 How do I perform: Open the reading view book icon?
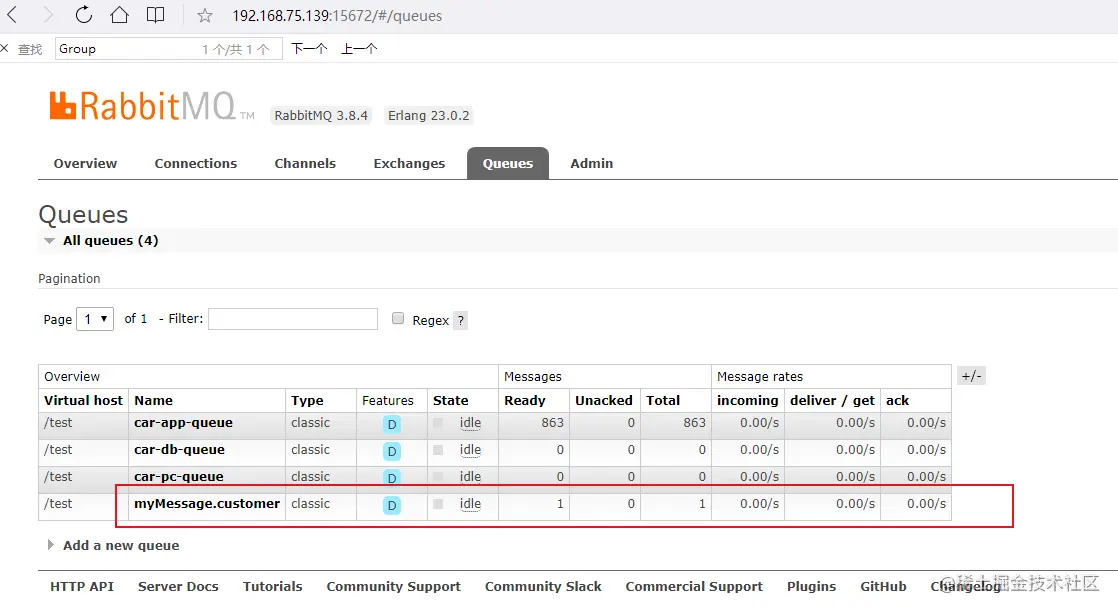click(155, 15)
